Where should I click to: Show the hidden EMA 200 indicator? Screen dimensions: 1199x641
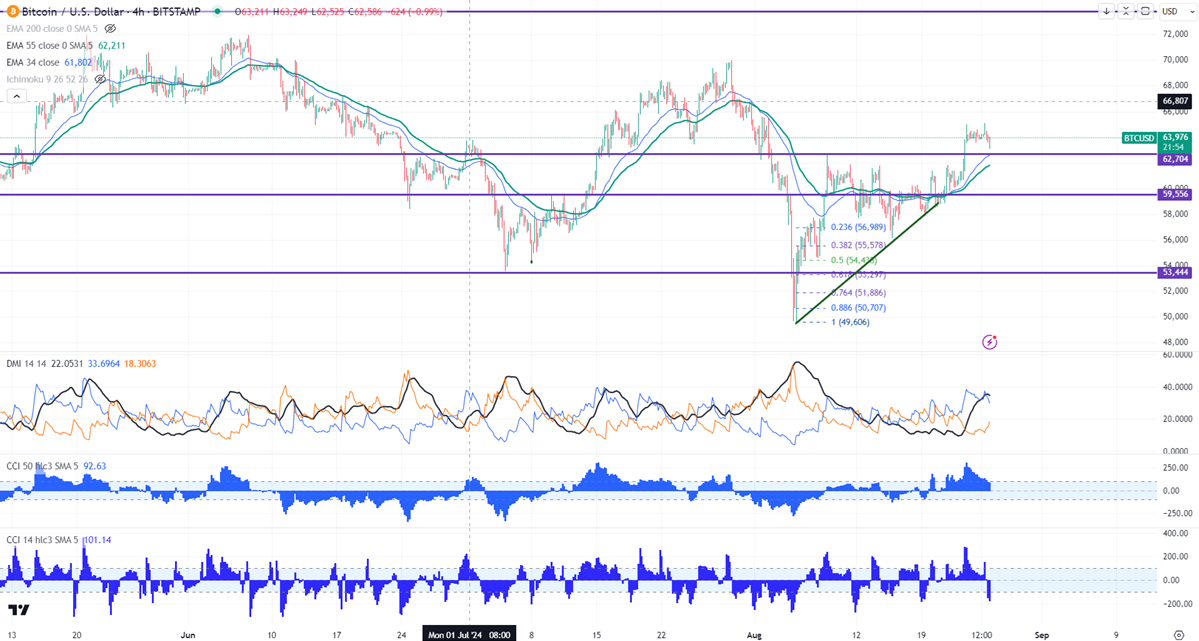pos(110,28)
